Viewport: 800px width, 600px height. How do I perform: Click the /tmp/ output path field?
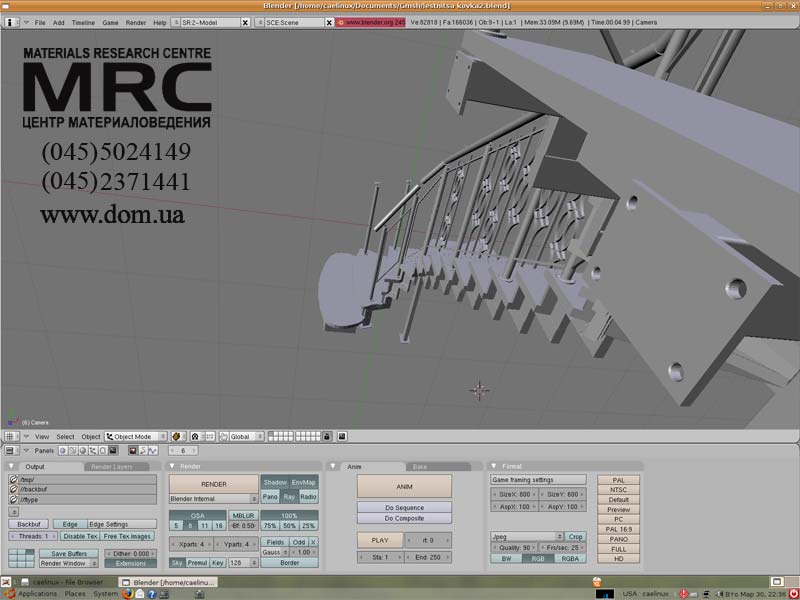(x=87, y=480)
